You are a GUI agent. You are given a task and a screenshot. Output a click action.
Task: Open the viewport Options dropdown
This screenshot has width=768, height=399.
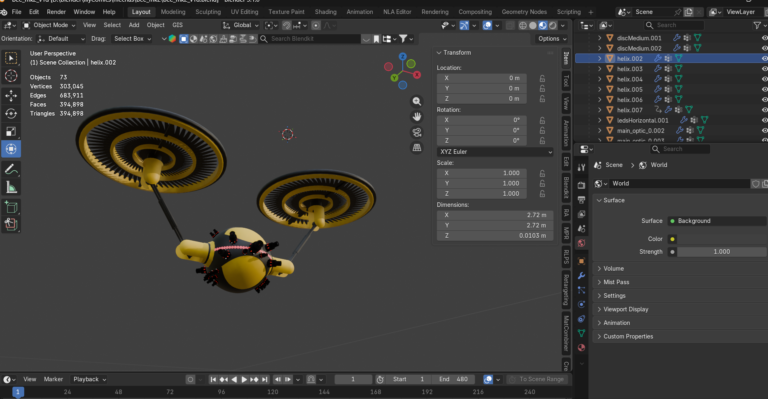552,39
